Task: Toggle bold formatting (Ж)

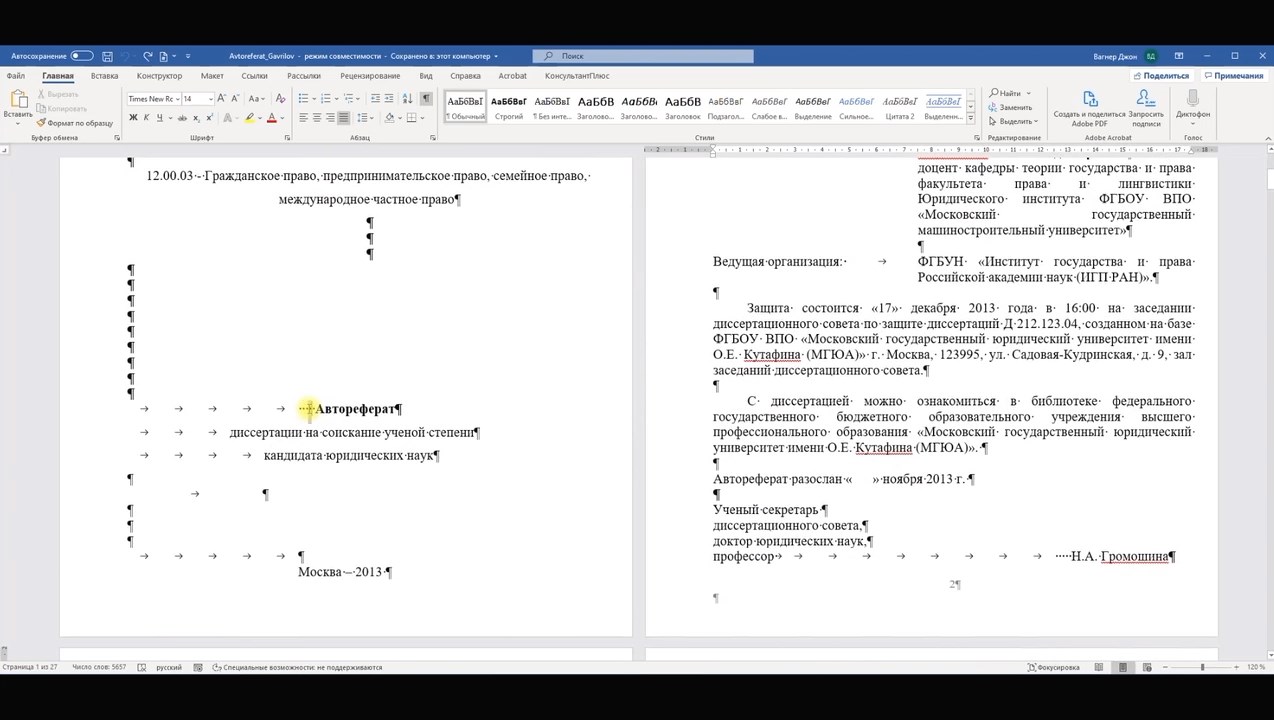Action: click(132, 118)
